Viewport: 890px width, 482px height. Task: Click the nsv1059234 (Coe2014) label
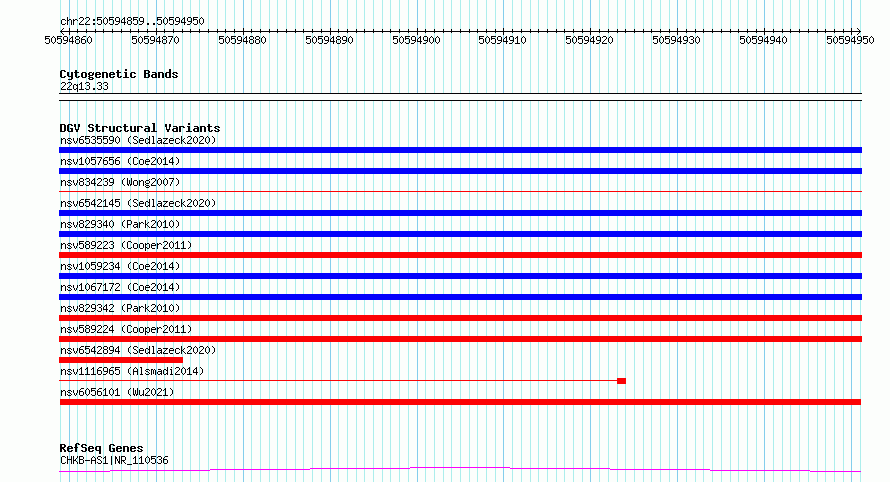120,266
